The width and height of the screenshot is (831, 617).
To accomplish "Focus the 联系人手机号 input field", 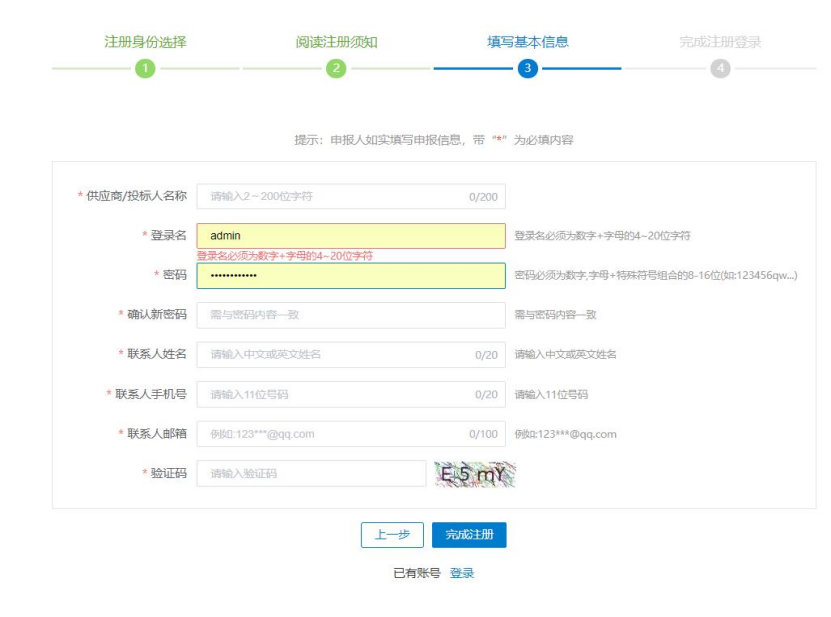I will coord(351,394).
